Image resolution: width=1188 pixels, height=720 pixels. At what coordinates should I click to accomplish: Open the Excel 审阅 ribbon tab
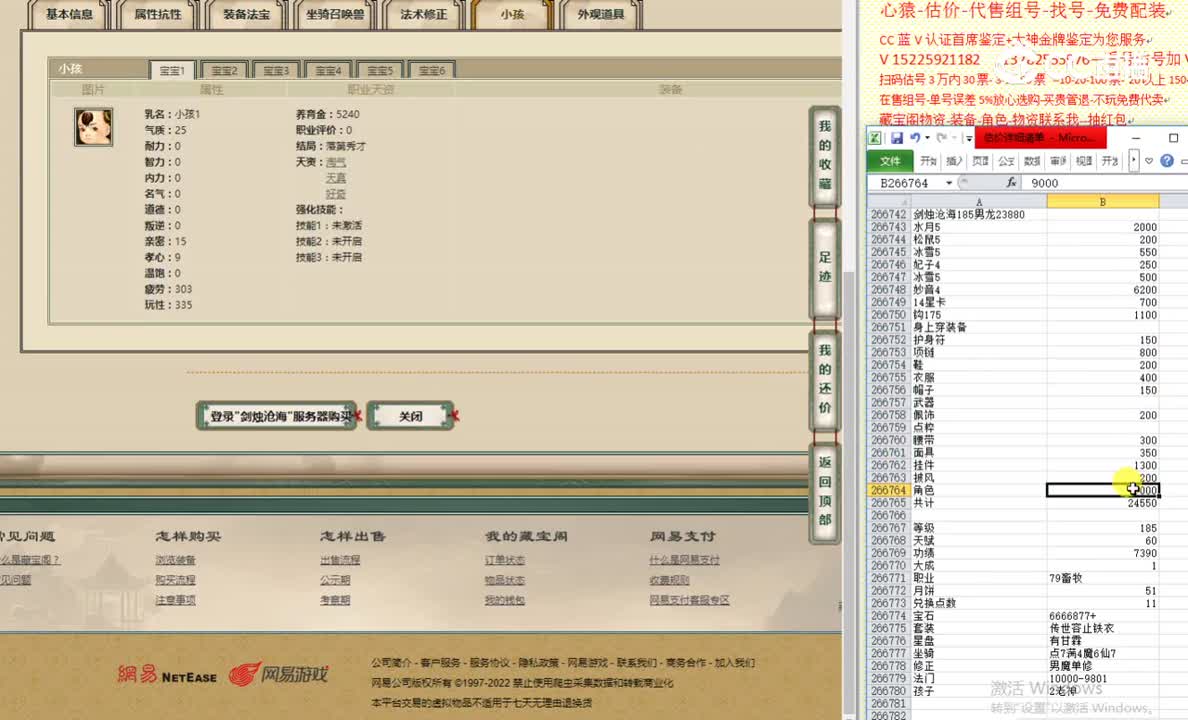[1058, 161]
